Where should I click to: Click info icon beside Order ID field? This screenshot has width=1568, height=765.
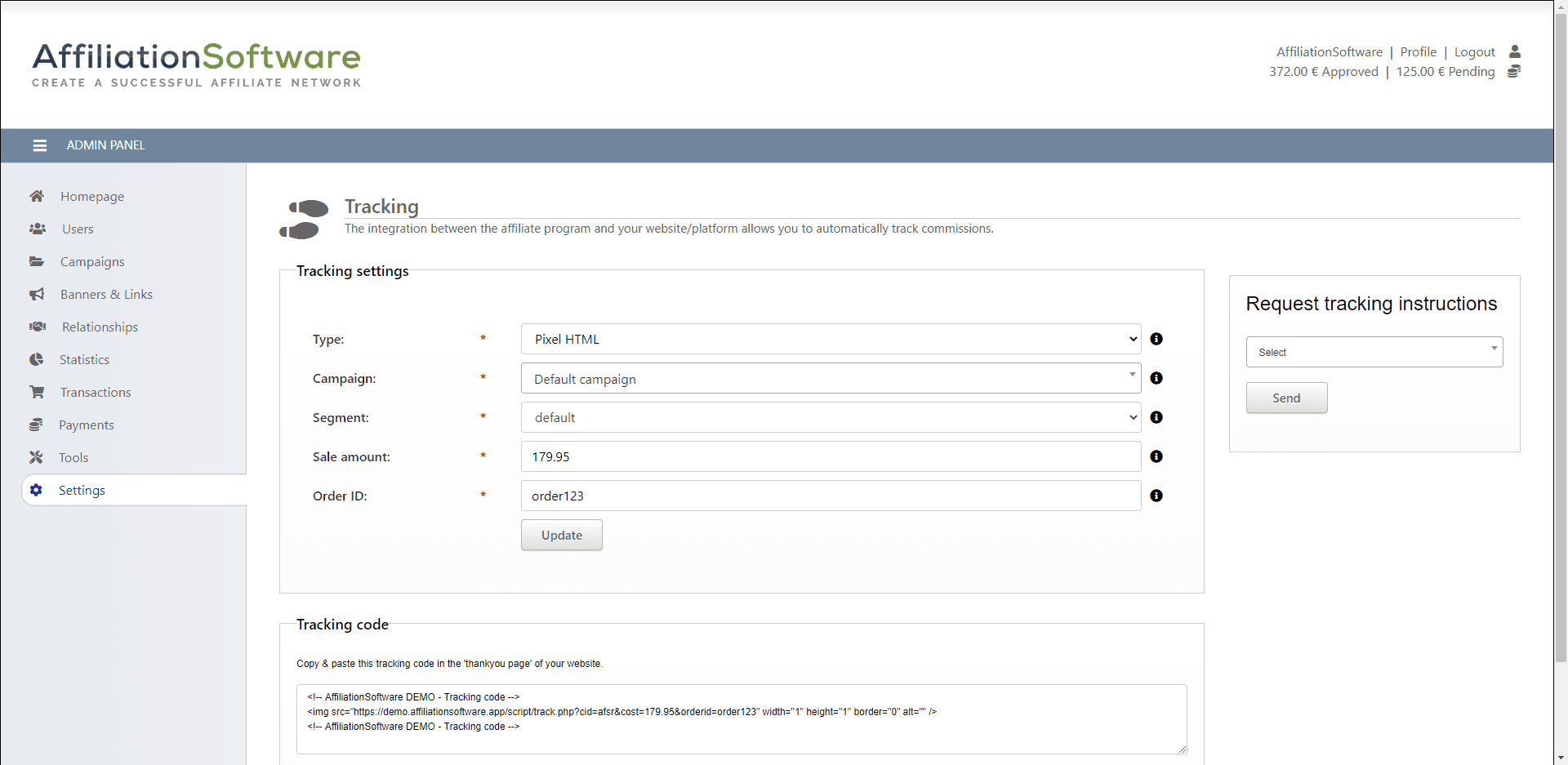[x=1156, y=496]
